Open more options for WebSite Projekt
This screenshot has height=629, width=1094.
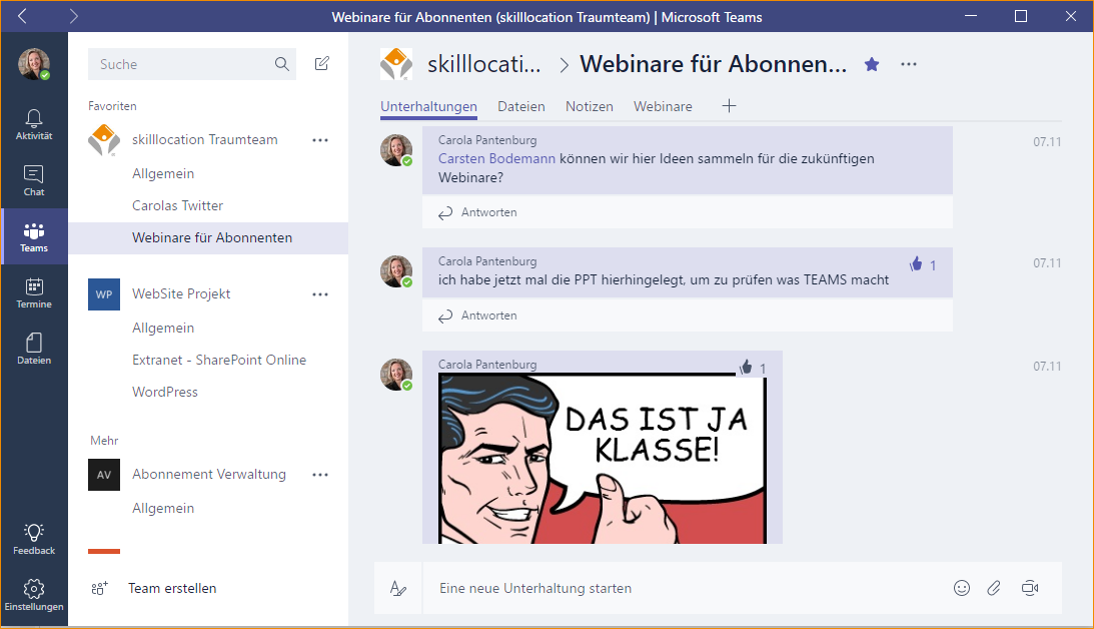pyautogui.click(x=320, y=294)
